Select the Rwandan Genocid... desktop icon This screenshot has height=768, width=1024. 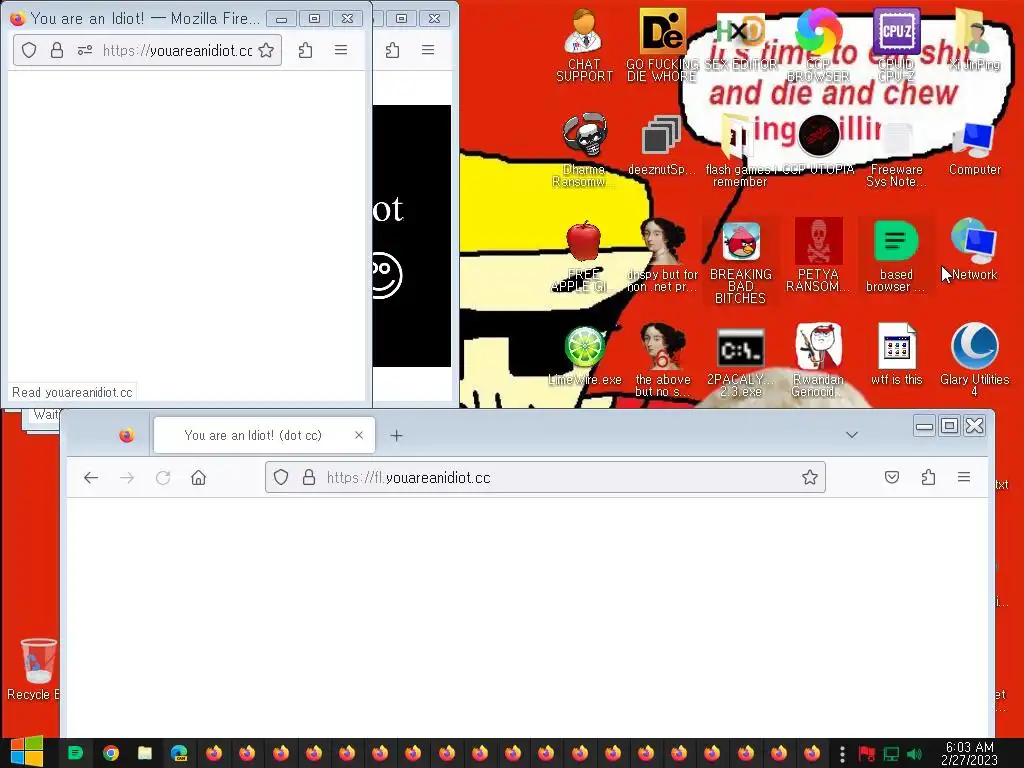click(818, 361)
